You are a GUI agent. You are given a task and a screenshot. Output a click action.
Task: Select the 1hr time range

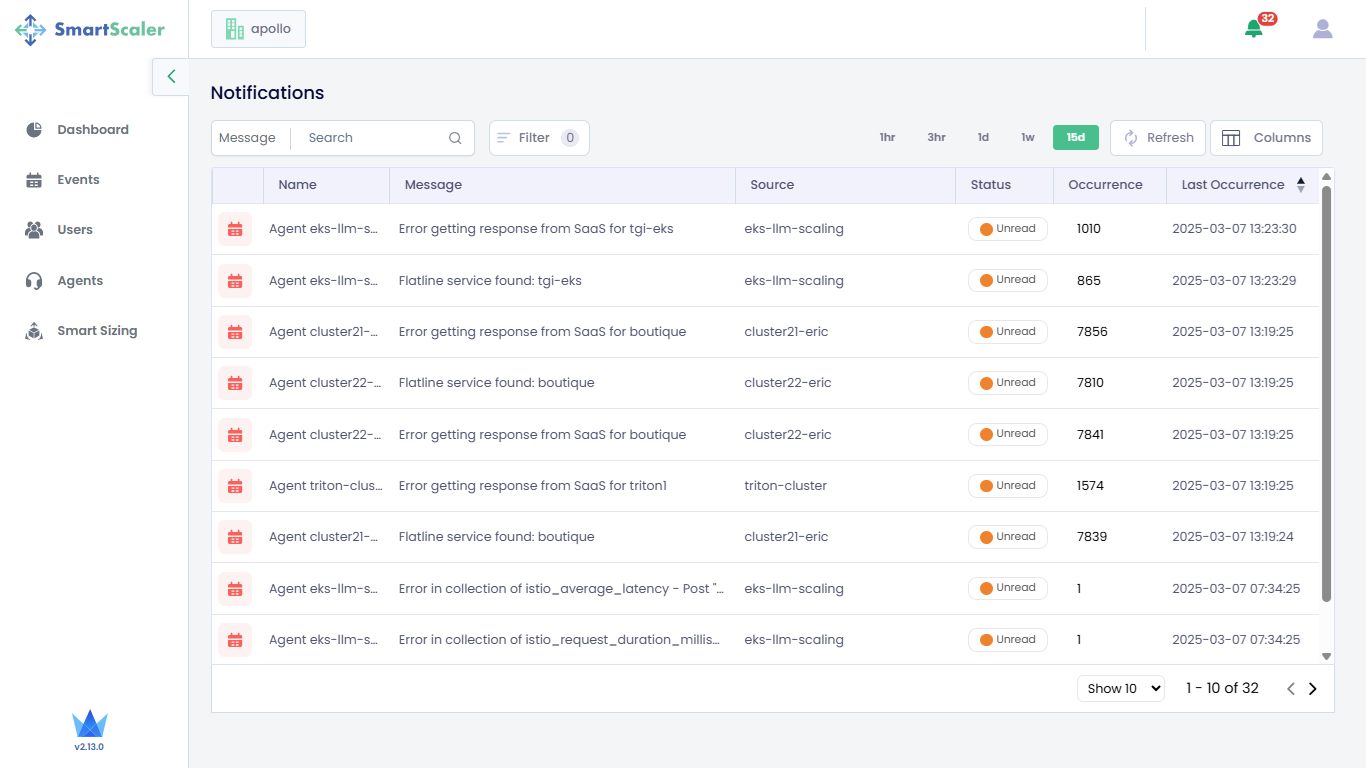(x=887, y=138)
